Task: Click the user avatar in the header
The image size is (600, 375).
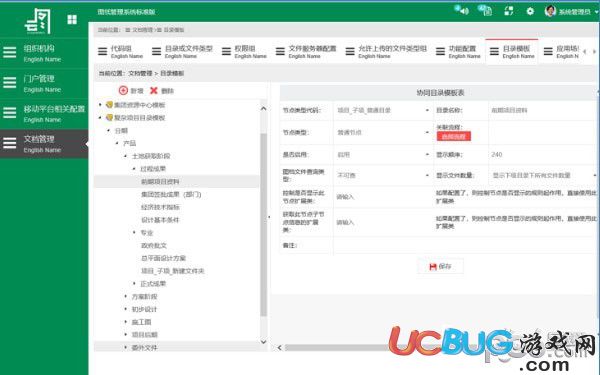Action: pos(550,11)
